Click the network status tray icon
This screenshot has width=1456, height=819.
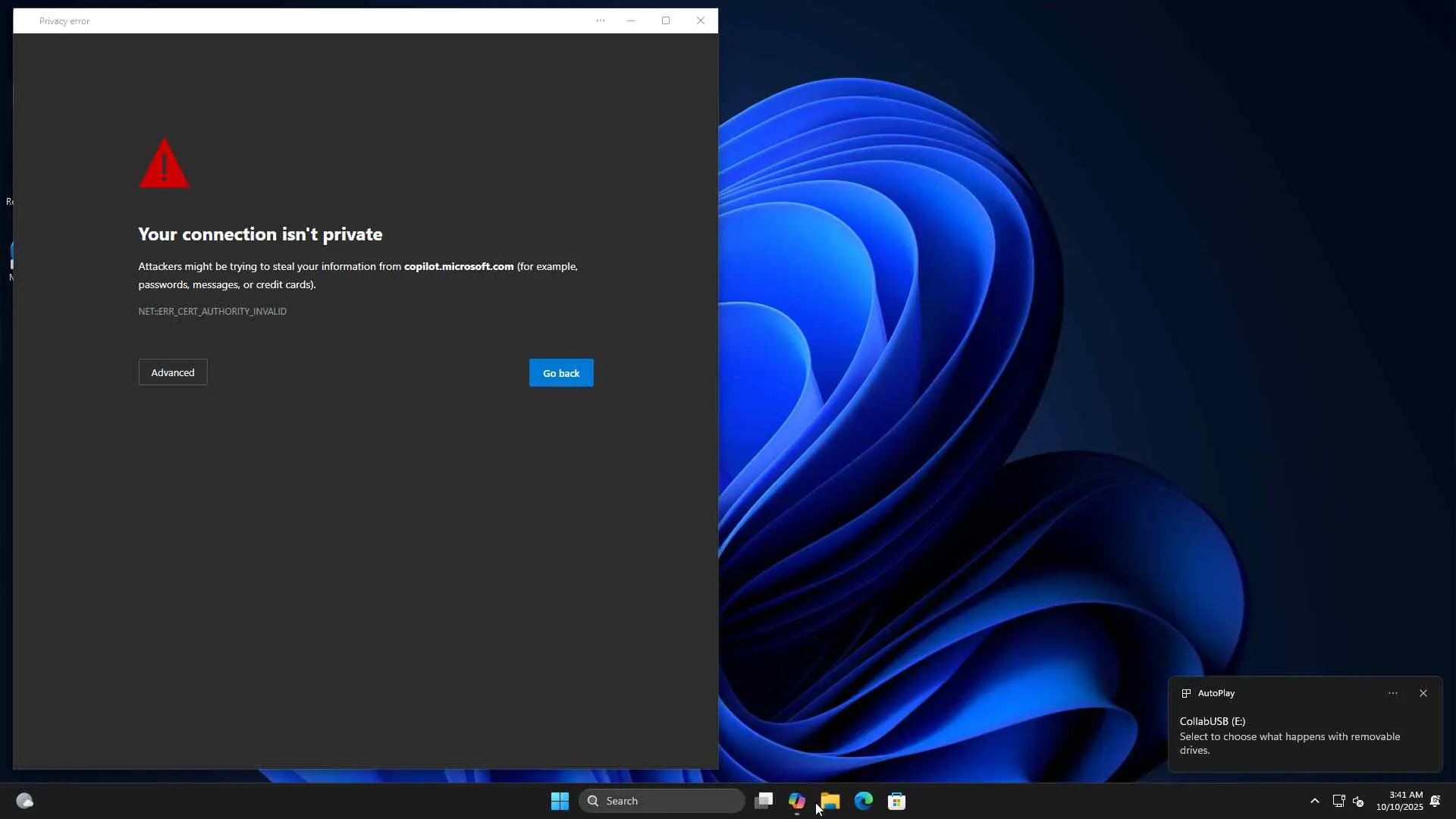point(1338,801)
